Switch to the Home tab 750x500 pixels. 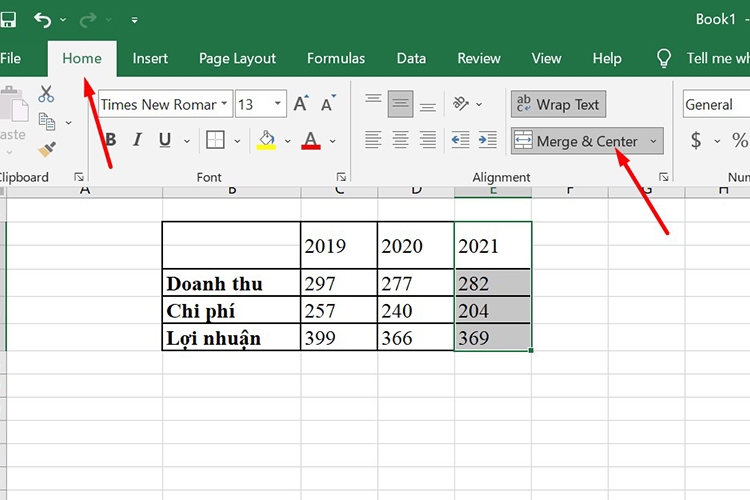tap(82, 58)
